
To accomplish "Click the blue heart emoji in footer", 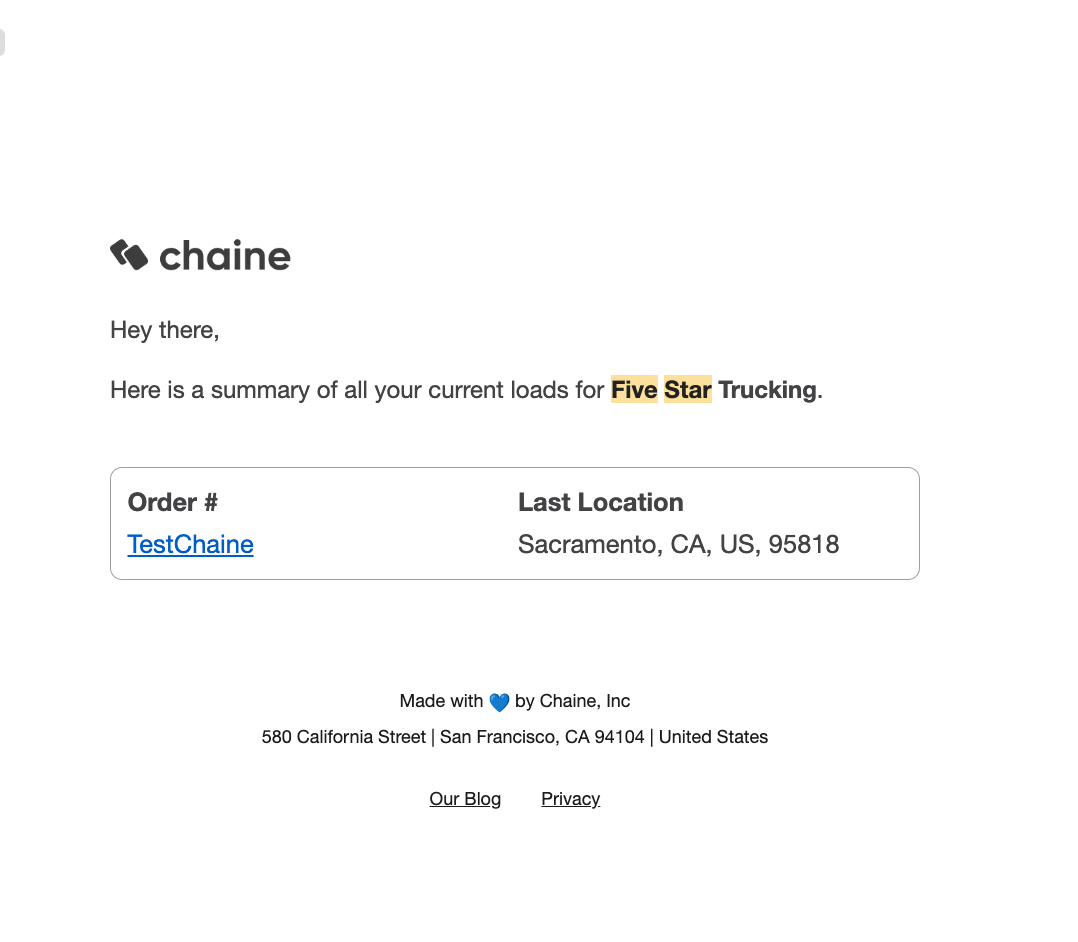I will coord(499,702).
